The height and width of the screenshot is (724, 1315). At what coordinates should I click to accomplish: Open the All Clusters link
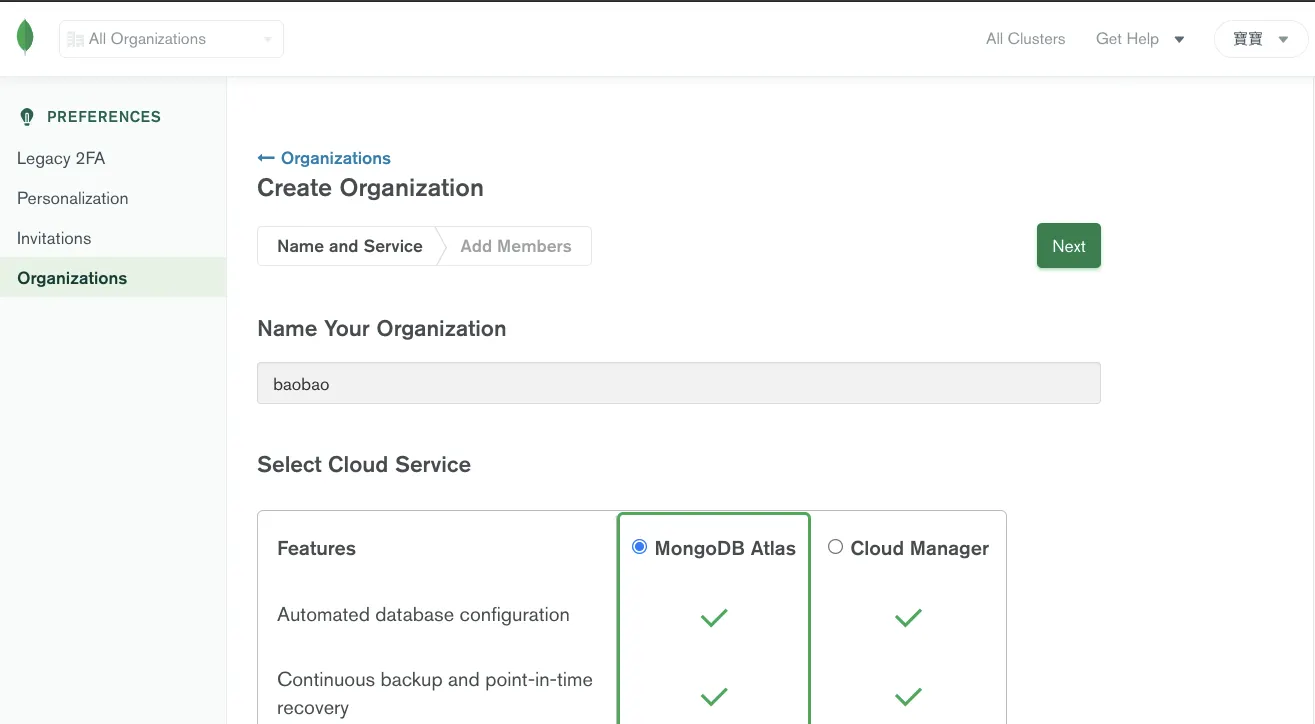(x=1025, y=39)
